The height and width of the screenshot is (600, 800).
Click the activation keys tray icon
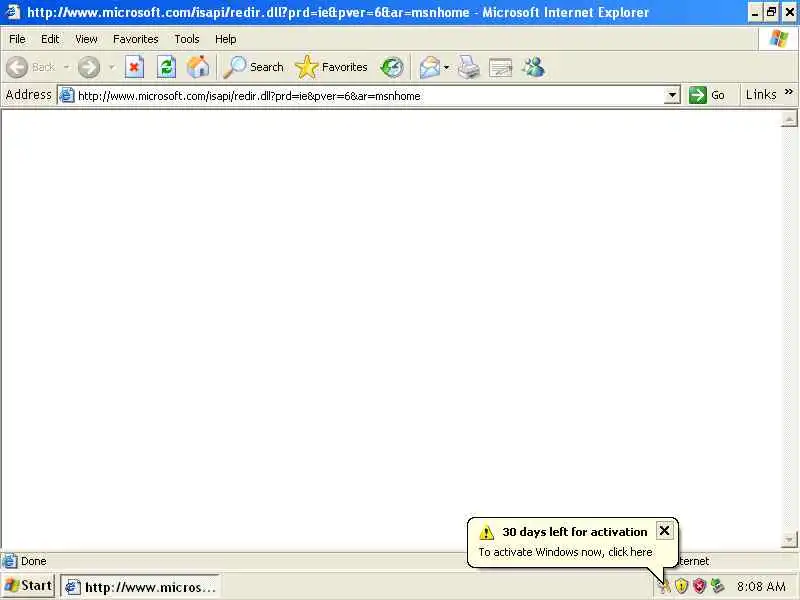click(x=664, y=586)
